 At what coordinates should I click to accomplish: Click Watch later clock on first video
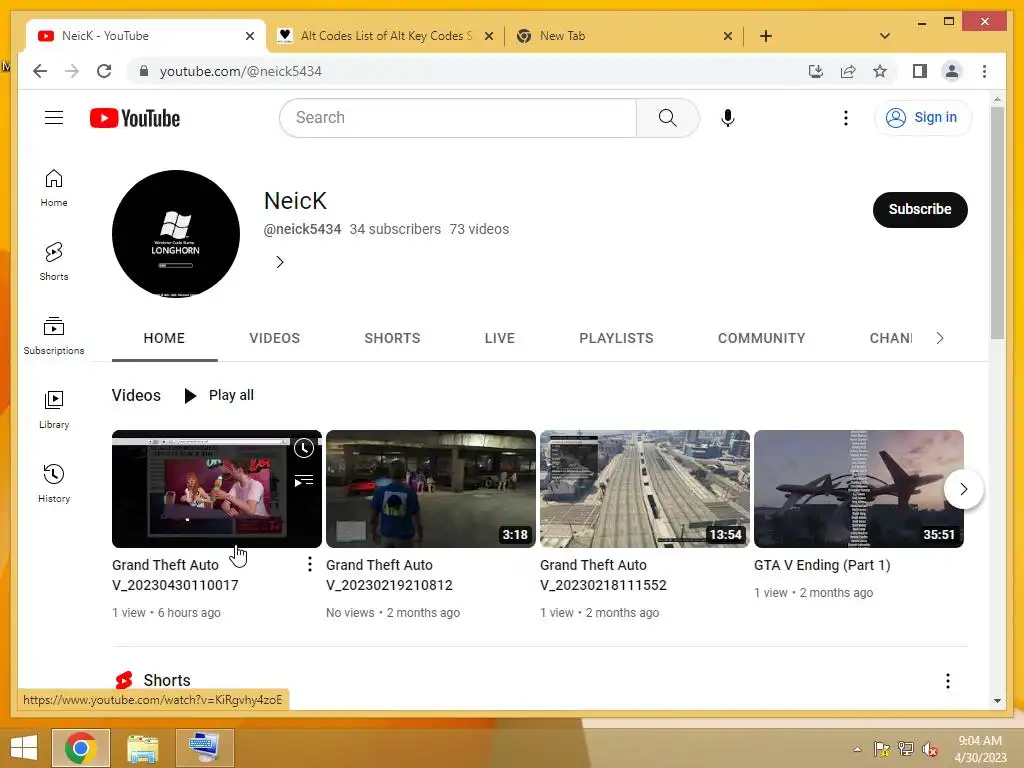click(x=304, y=448)
